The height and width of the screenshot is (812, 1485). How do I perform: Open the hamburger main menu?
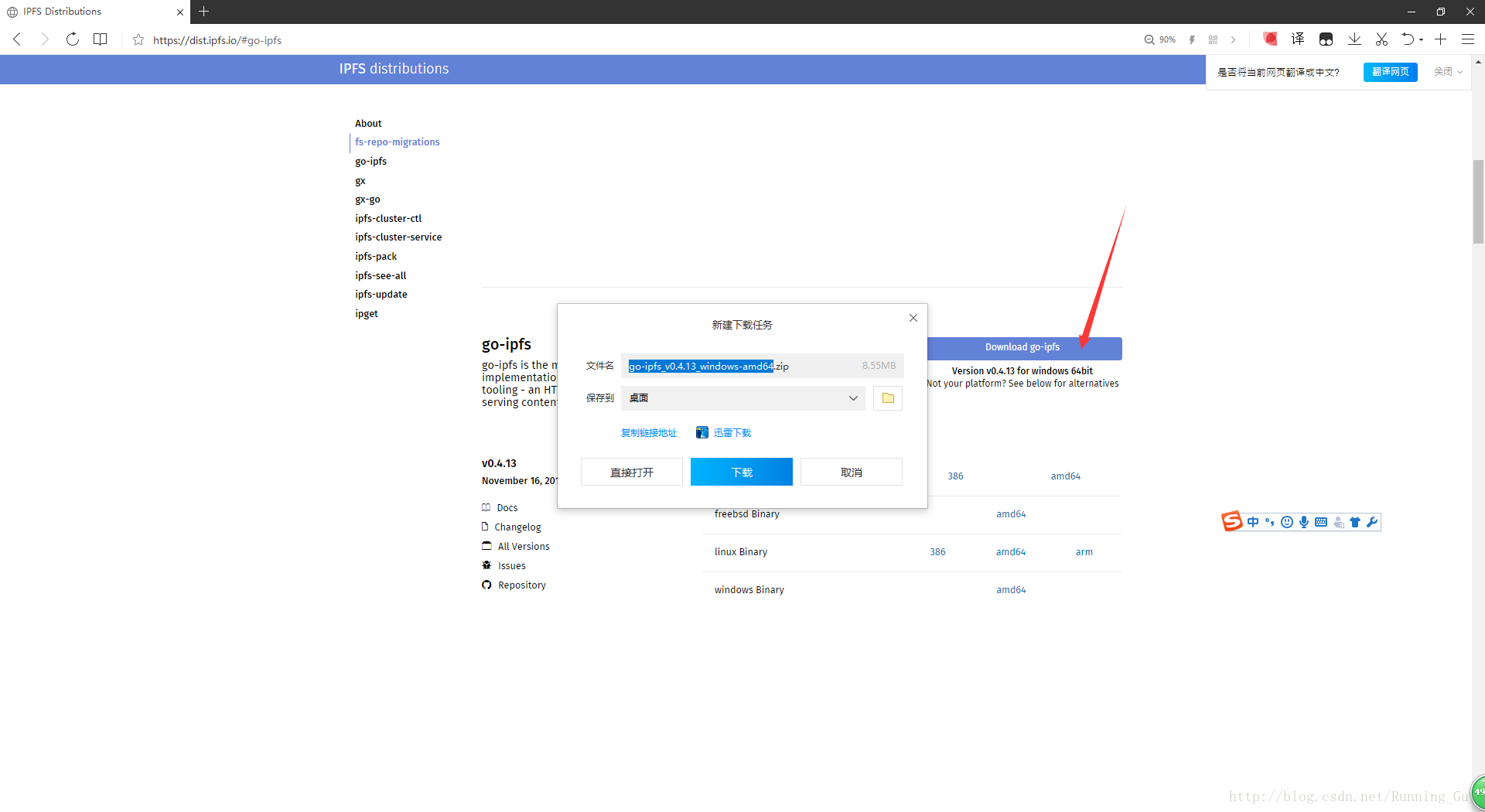(1468, 39)
